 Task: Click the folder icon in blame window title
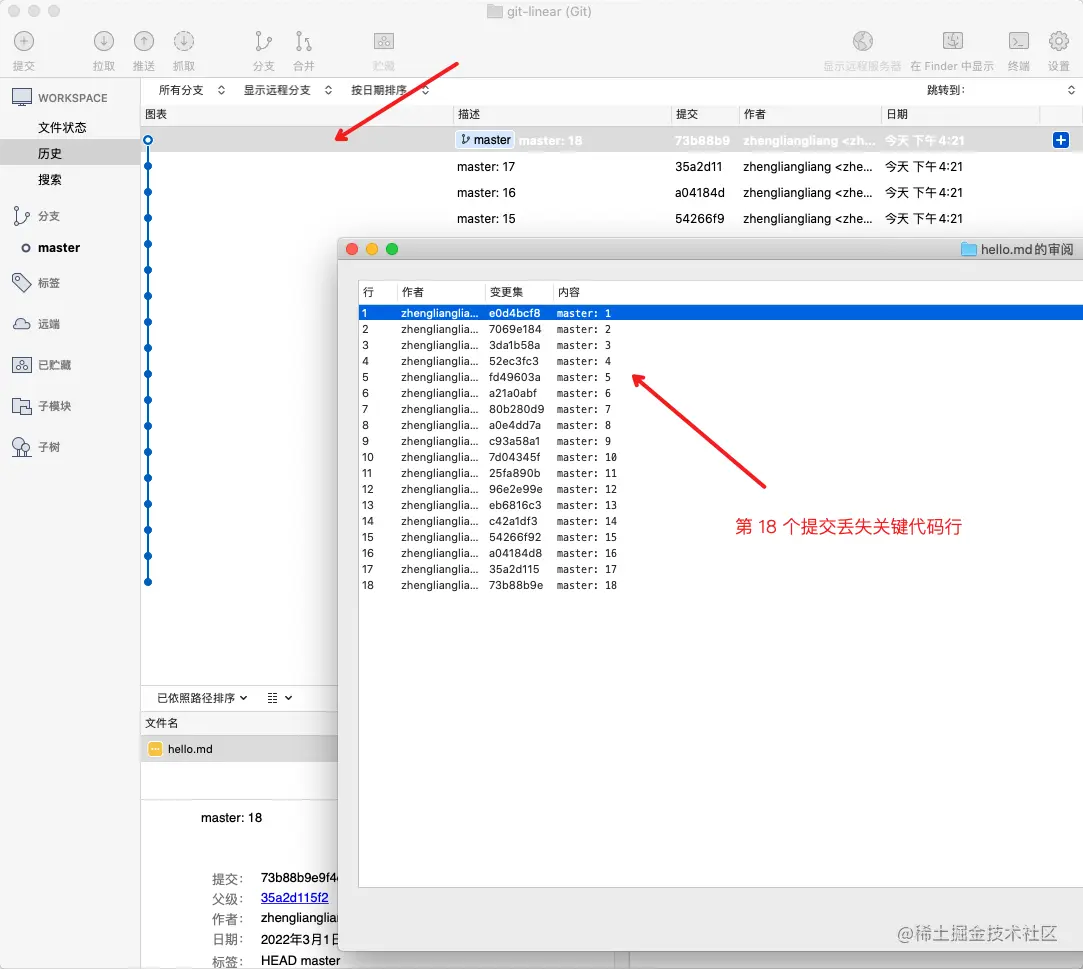point(968,249)
